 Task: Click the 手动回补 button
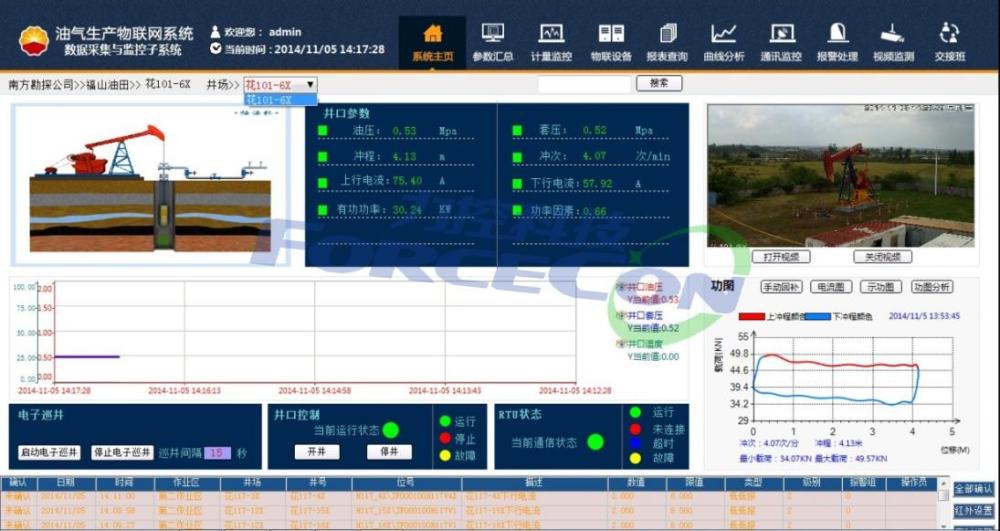(x=783, y=287)
